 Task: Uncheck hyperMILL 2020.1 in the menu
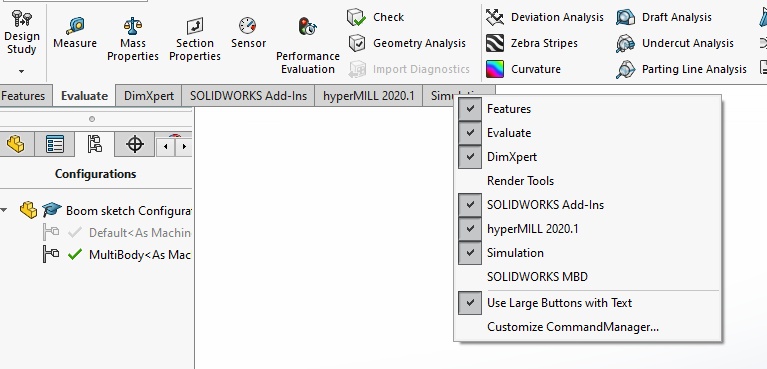click(587, 229)
